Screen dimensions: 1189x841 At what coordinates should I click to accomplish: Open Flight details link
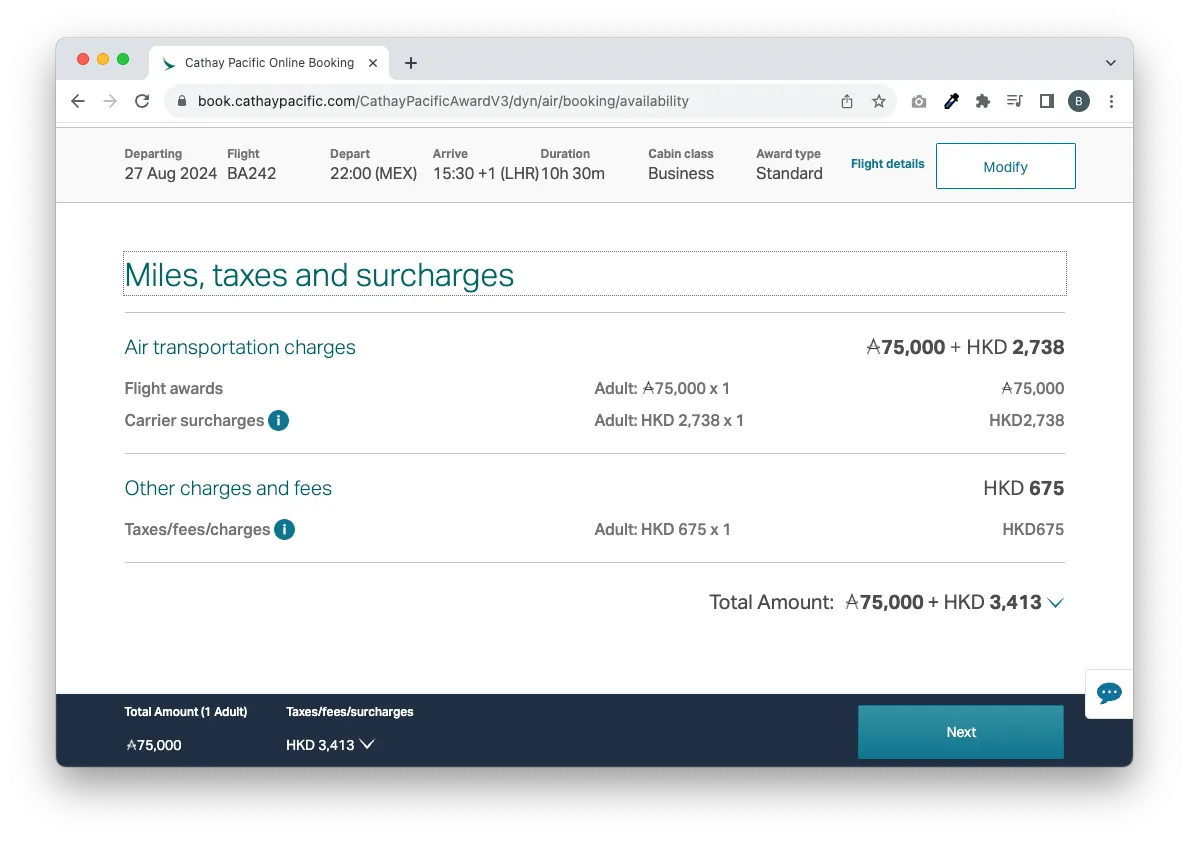(887, 164)
